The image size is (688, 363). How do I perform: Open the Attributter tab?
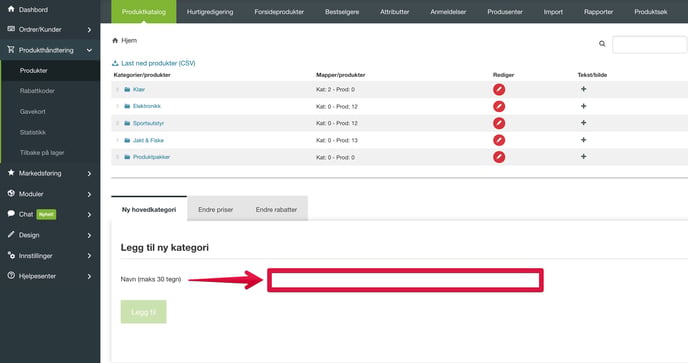(x=394, y=12)
